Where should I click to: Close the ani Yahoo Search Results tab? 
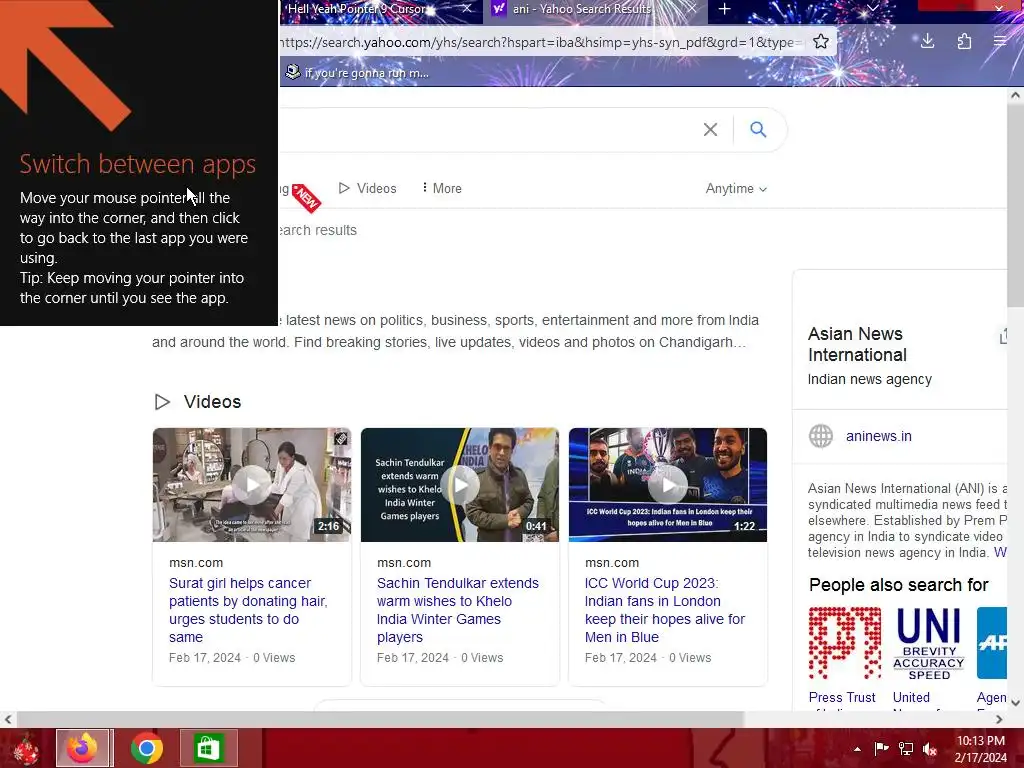click(692, 9)
